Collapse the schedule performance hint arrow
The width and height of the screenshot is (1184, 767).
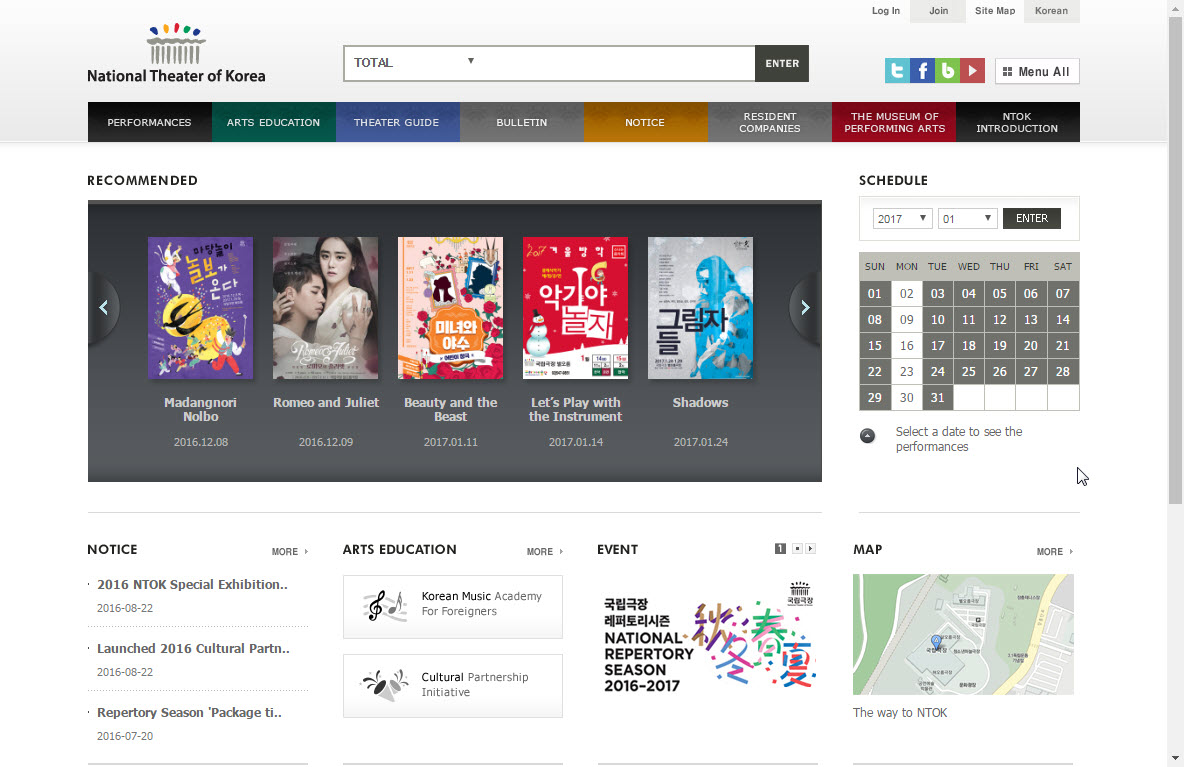click(x=867, y=436)
